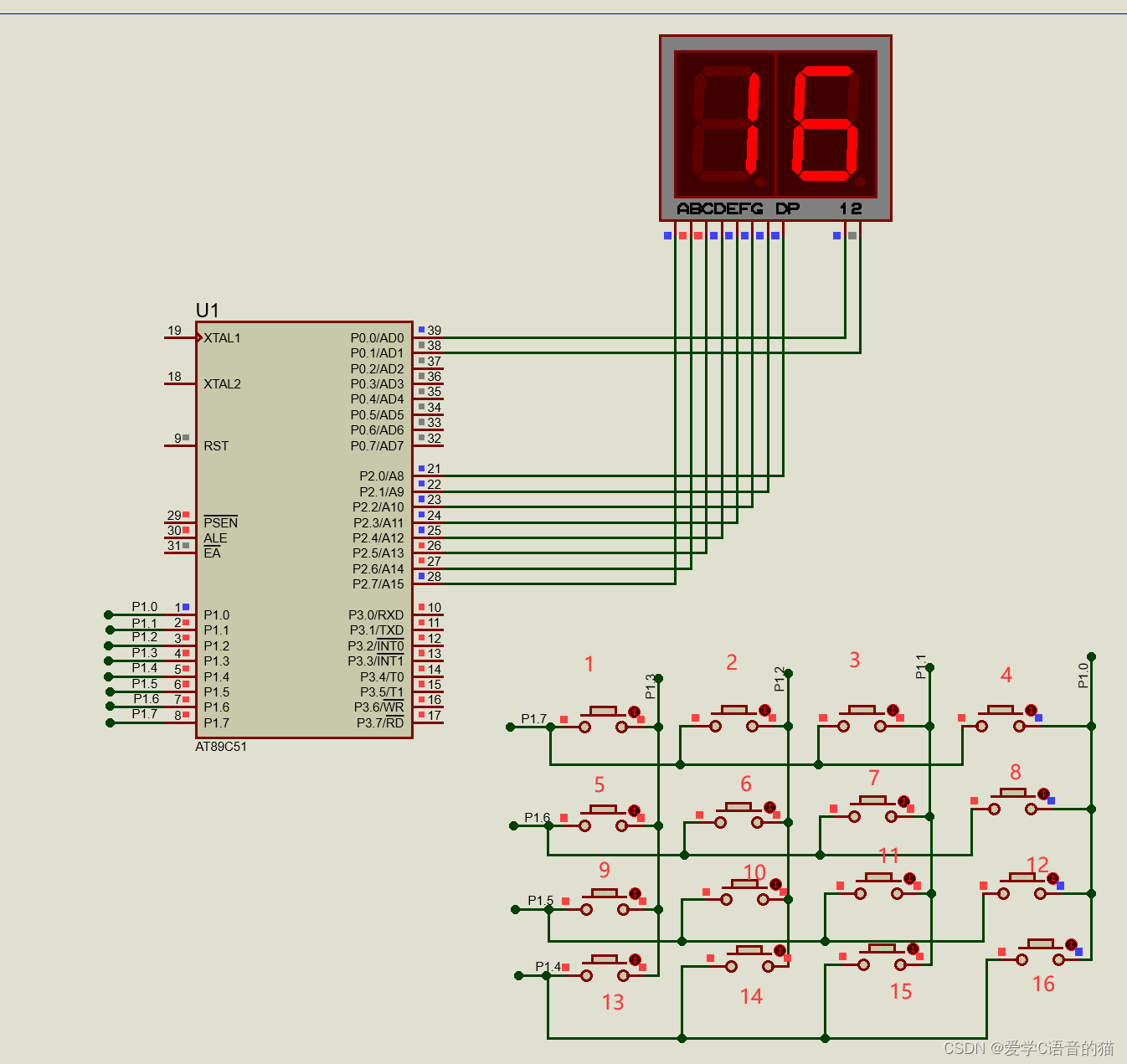This screenshot has width=1127, height=1064.
Task: Click pin number 21 on U1
Action: click(435, 469)
